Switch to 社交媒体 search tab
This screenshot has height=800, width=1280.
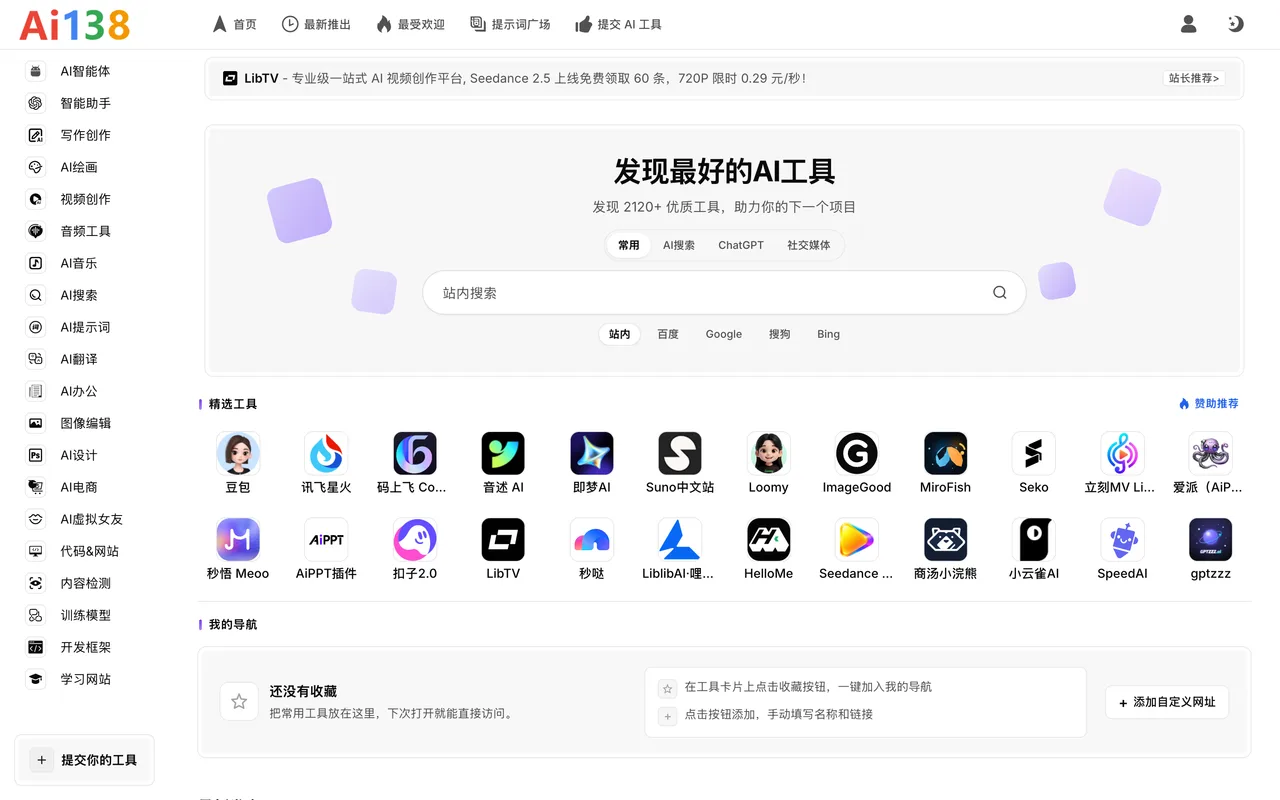coord(809,245)
